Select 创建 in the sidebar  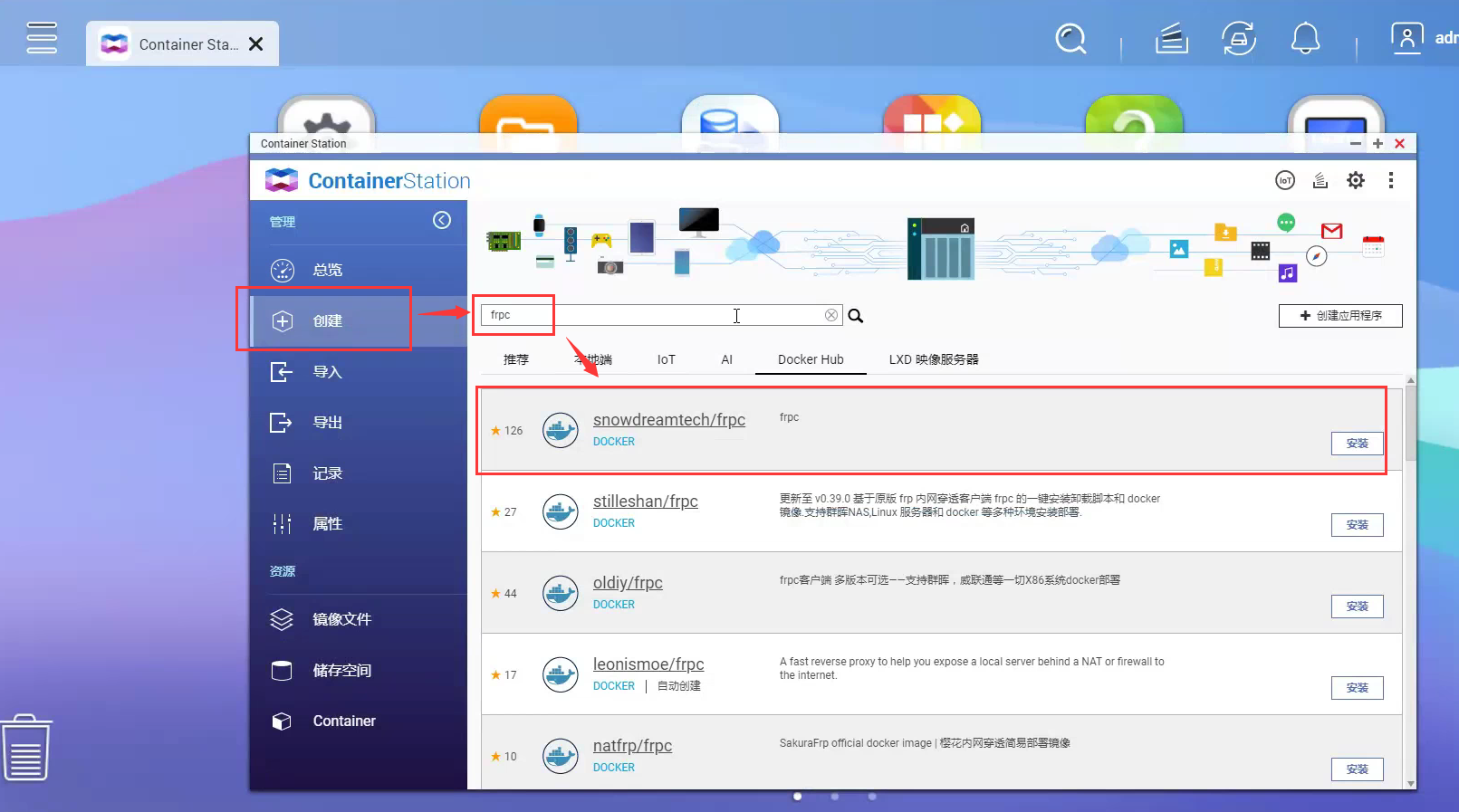tap(359, 320)
